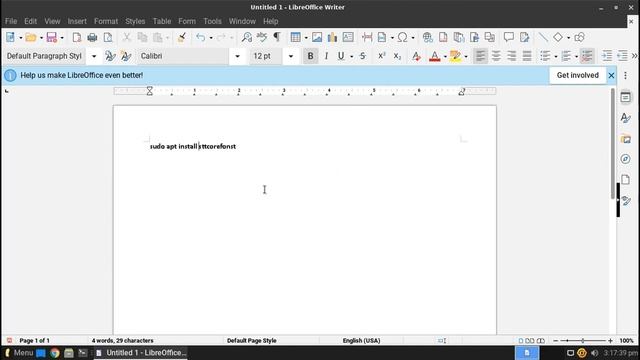This screenshot has width=640, height=360.
Task: Apply the yellow highlighting color swatch
Action: (x=455, y=56)
